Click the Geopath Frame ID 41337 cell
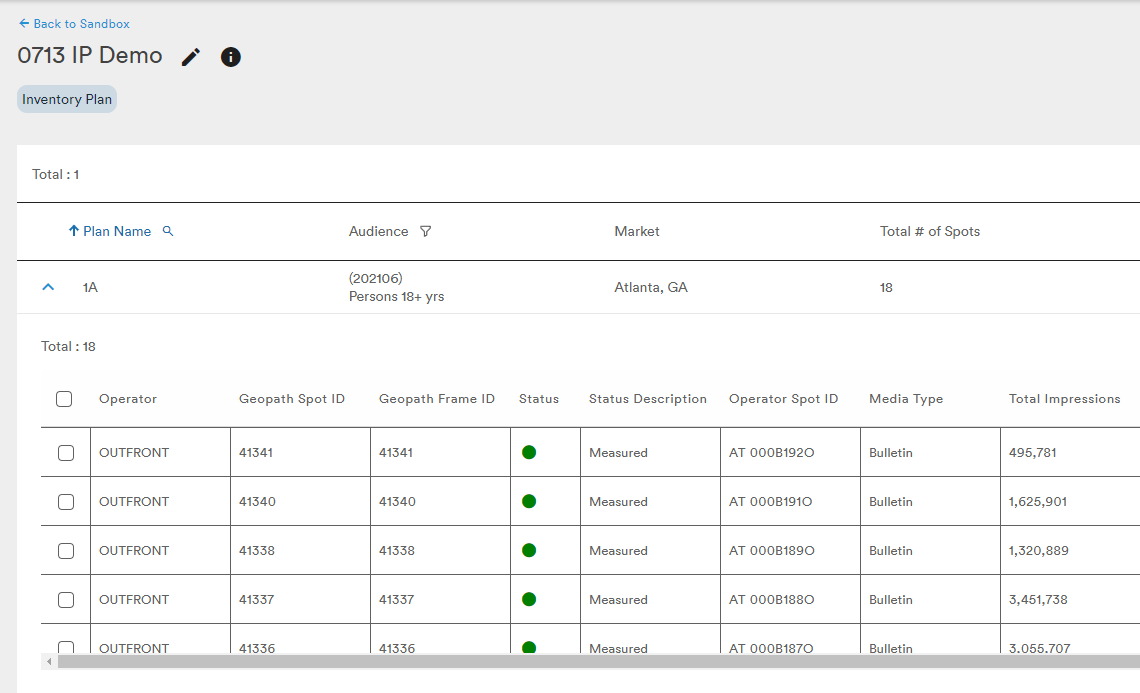Screen dimensions: 1140x693 click(x=396, y=600)
